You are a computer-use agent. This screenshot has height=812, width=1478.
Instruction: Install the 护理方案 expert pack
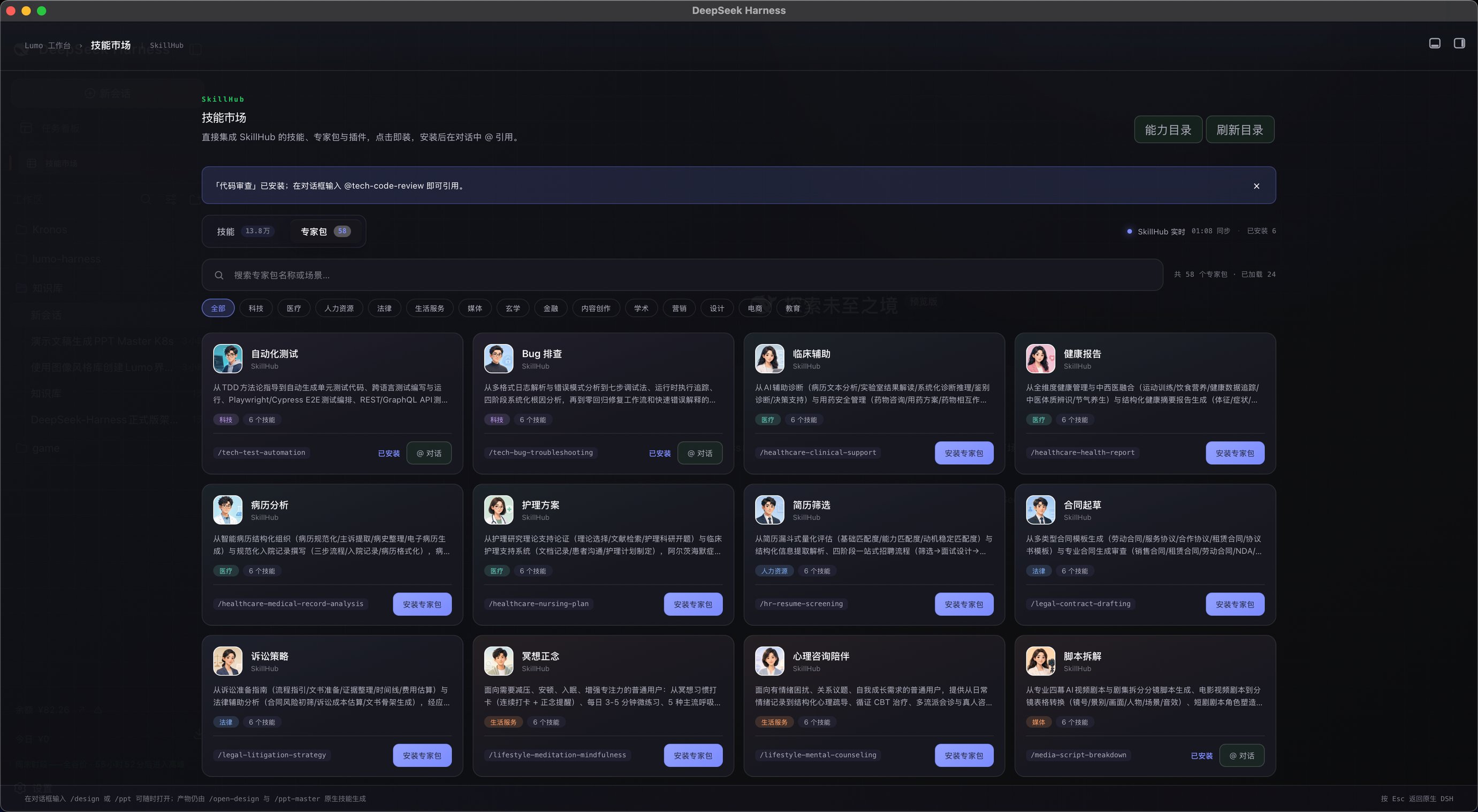[693, 604]
